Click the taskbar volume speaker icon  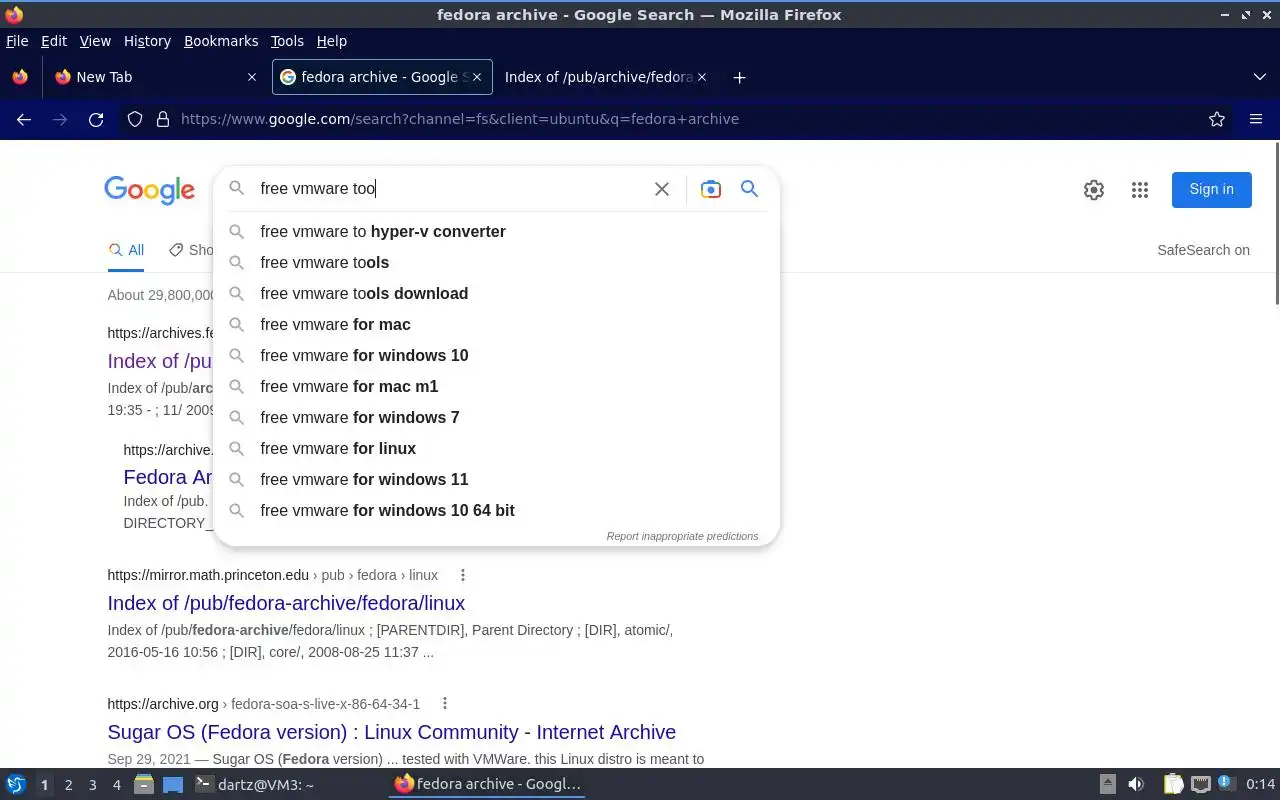pos(1135,784)
